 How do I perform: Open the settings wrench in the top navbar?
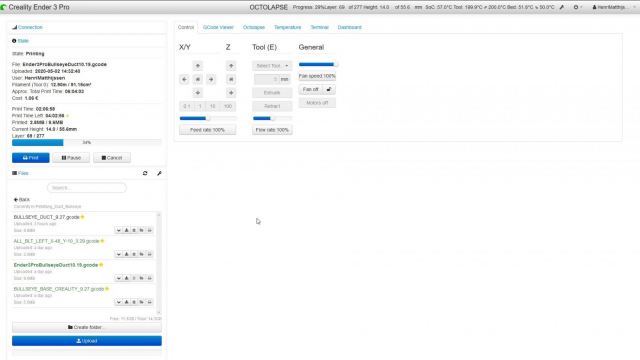coord(562,7)
